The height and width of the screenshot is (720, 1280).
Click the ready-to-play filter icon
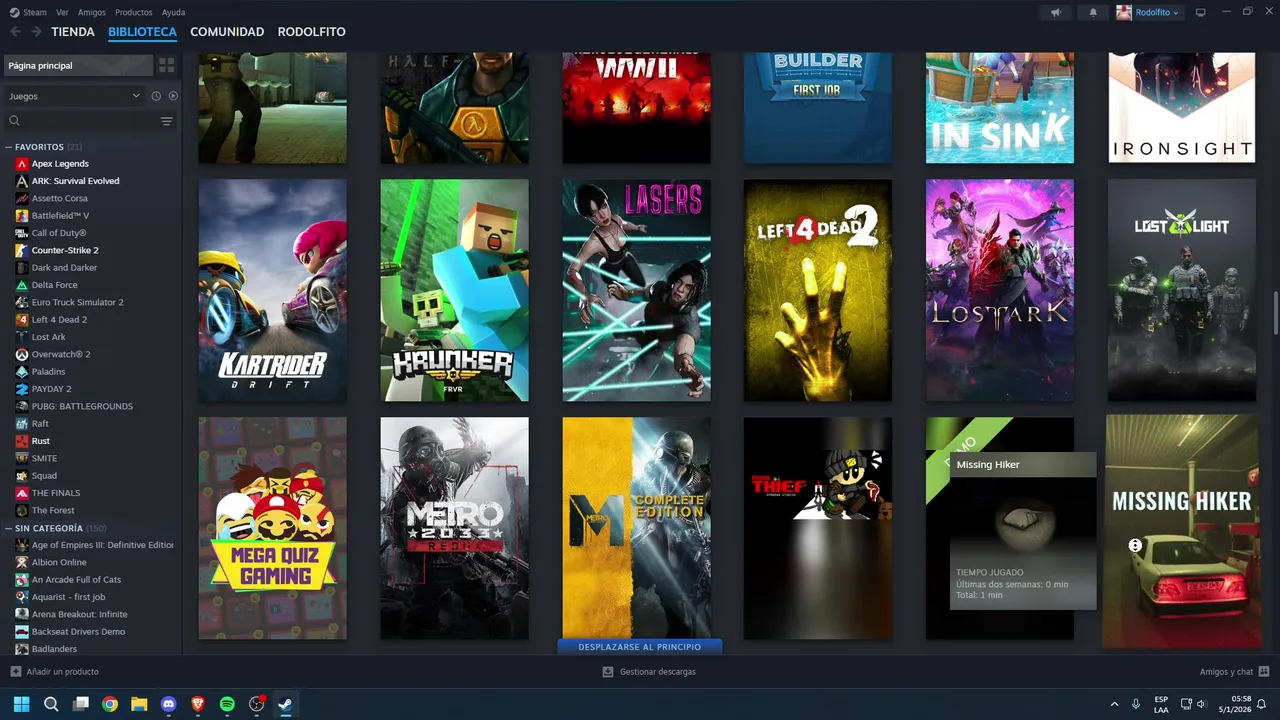(173, 96)
